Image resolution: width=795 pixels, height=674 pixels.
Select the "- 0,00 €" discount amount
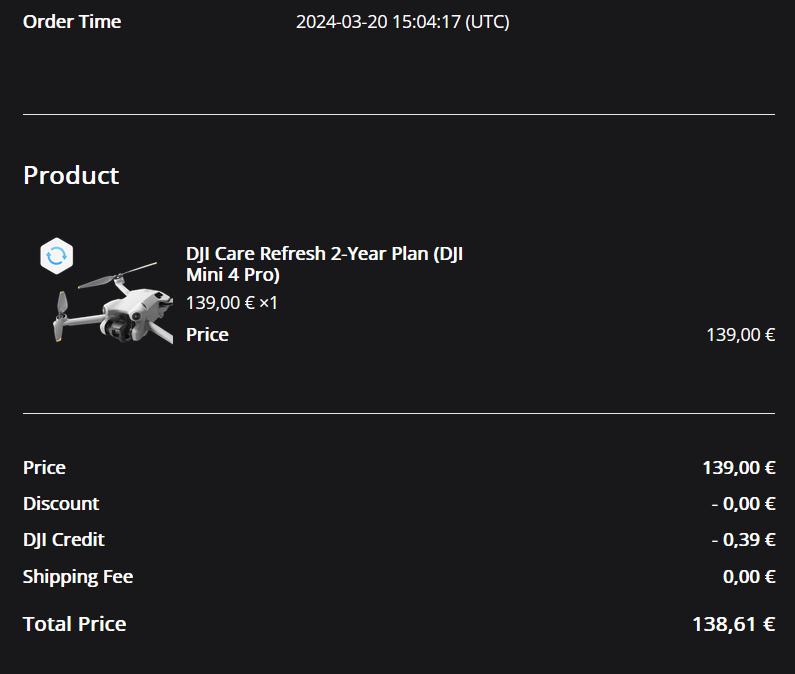point(743,504)
